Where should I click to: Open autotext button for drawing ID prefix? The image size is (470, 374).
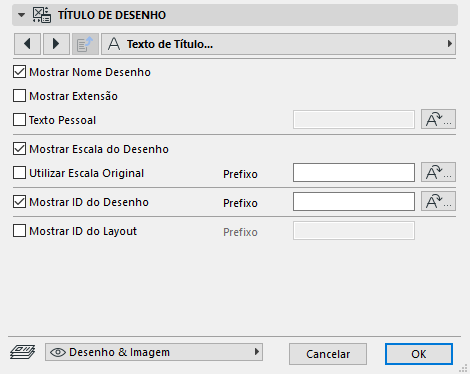click(x=438, y=201)
